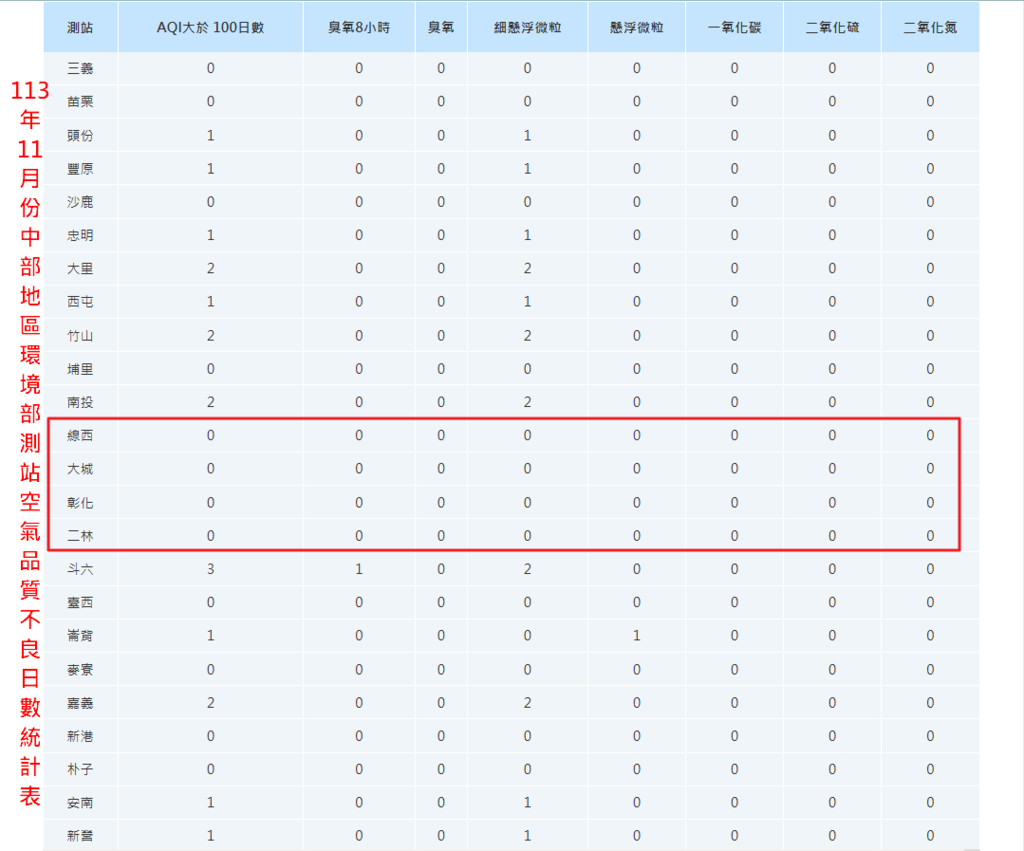This screenshot has height=851, width=1024.
Task: Select the 新營 station row label
Action: [x=81, y=835]
